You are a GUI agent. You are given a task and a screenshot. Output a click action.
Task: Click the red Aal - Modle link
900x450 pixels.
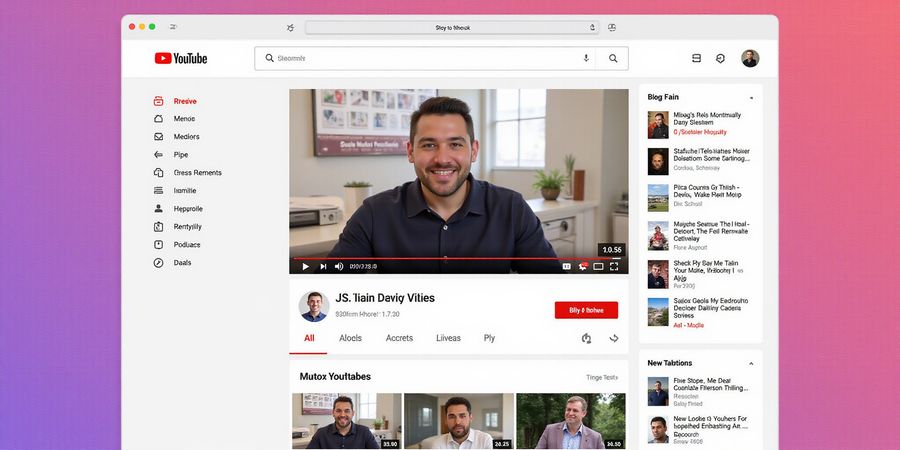click(x=688, y=325)
